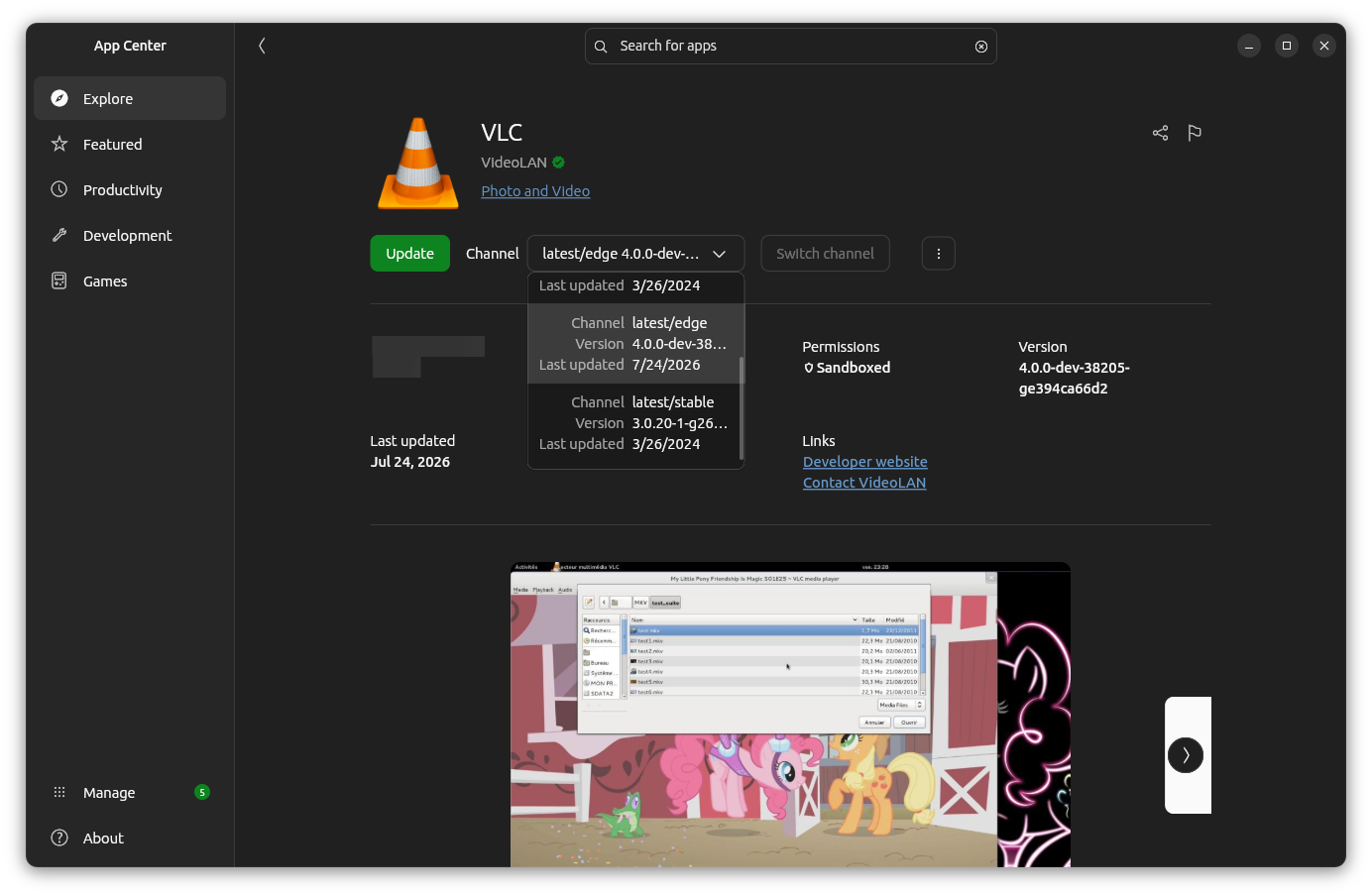Click the Manage grid icon
The image size is (1372, 896).
(59, 792)
